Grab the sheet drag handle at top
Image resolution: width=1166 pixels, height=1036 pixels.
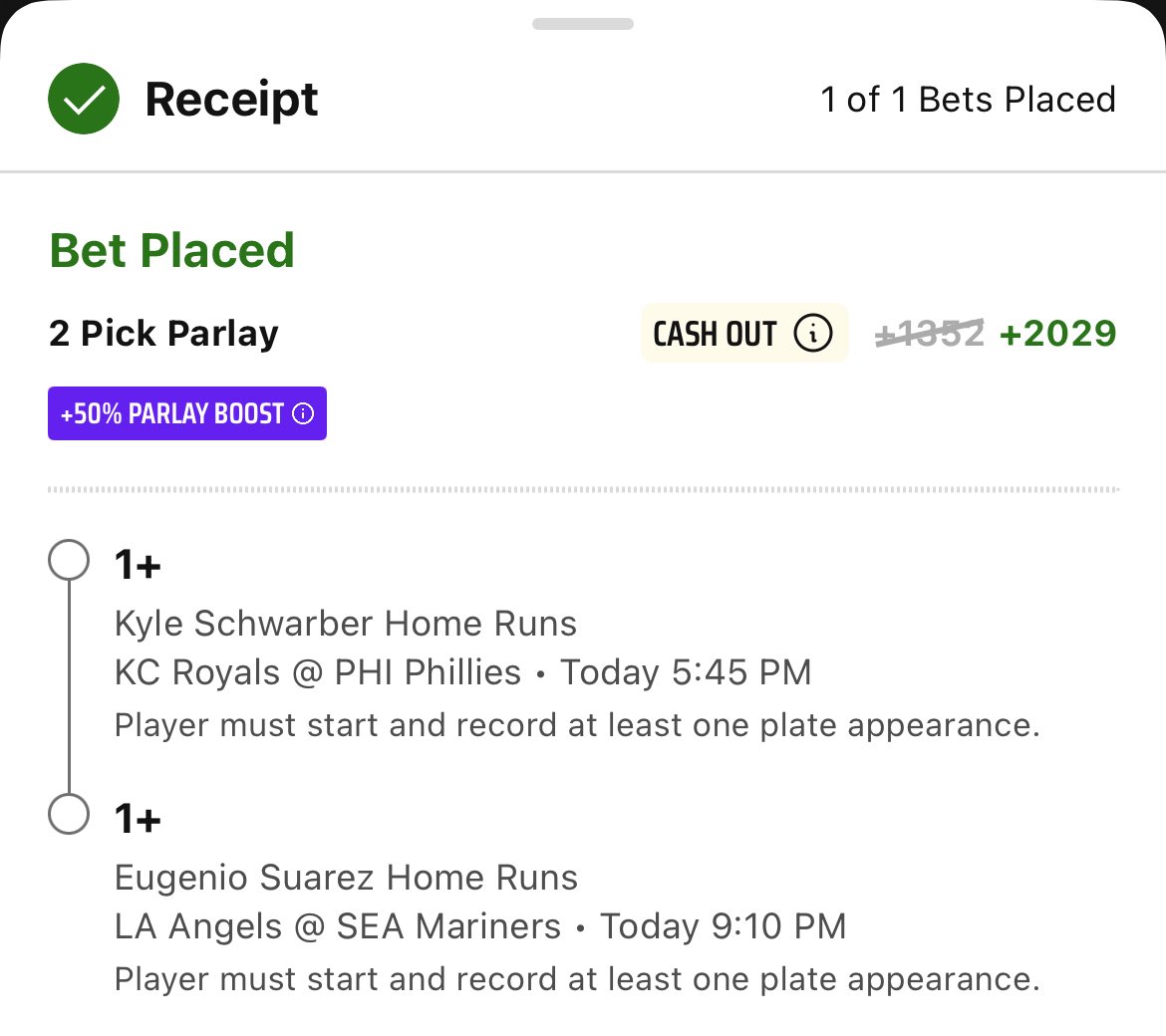click(583, 24)
